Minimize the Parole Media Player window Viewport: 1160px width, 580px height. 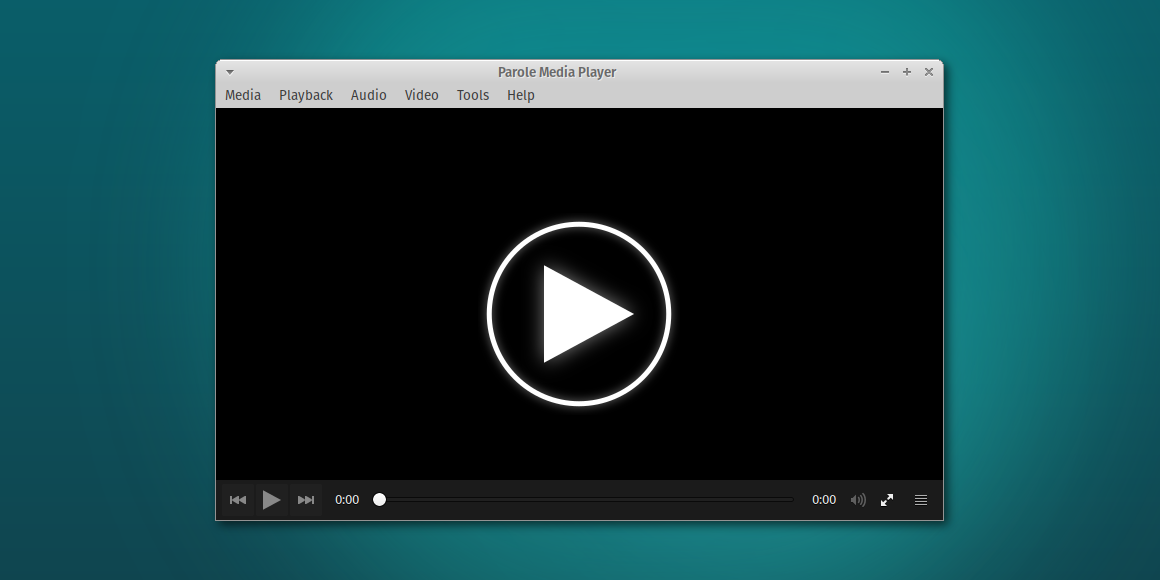885,72
